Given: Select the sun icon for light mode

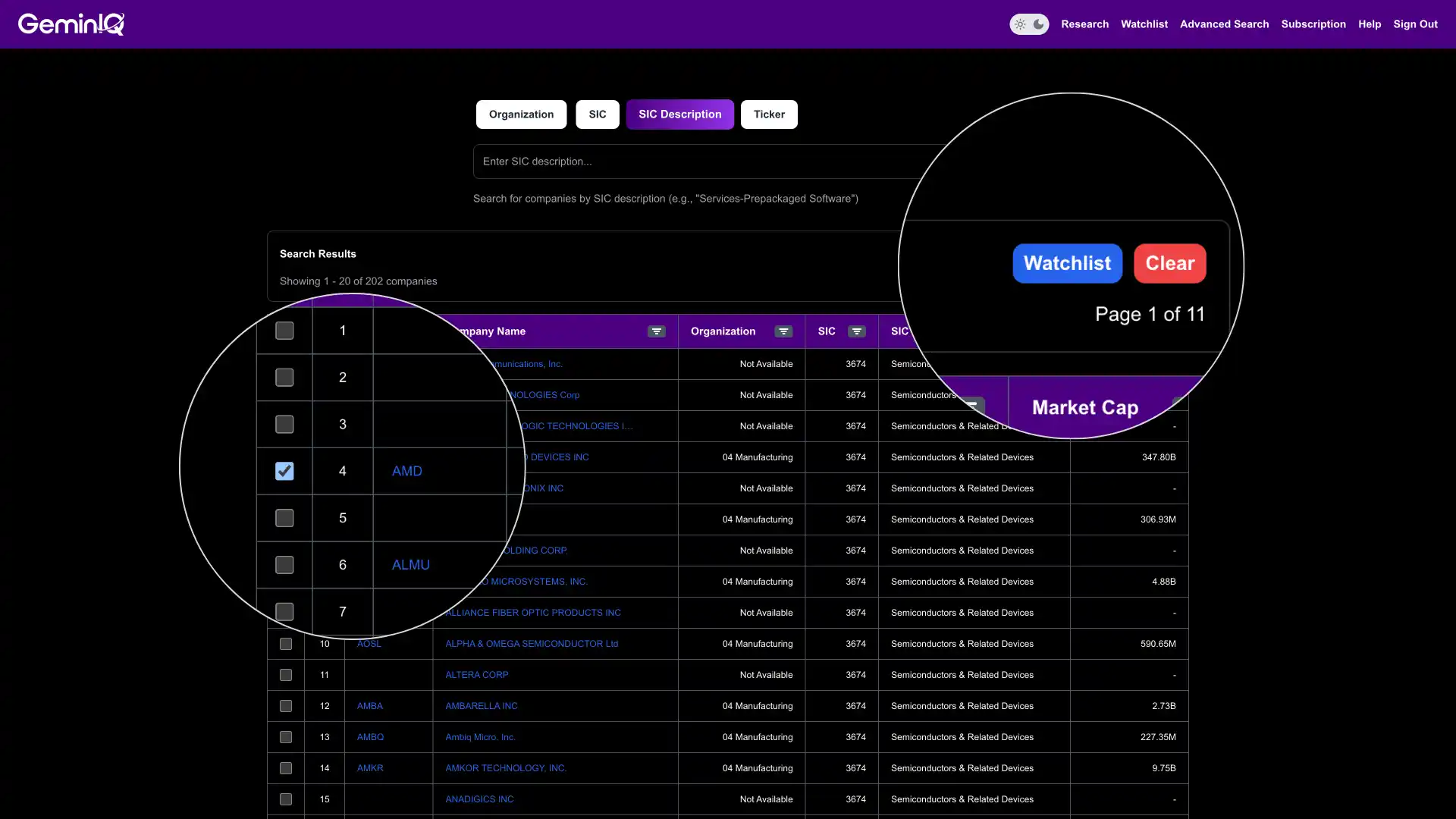Looking at the screenshot, I should coord(1020,24).
